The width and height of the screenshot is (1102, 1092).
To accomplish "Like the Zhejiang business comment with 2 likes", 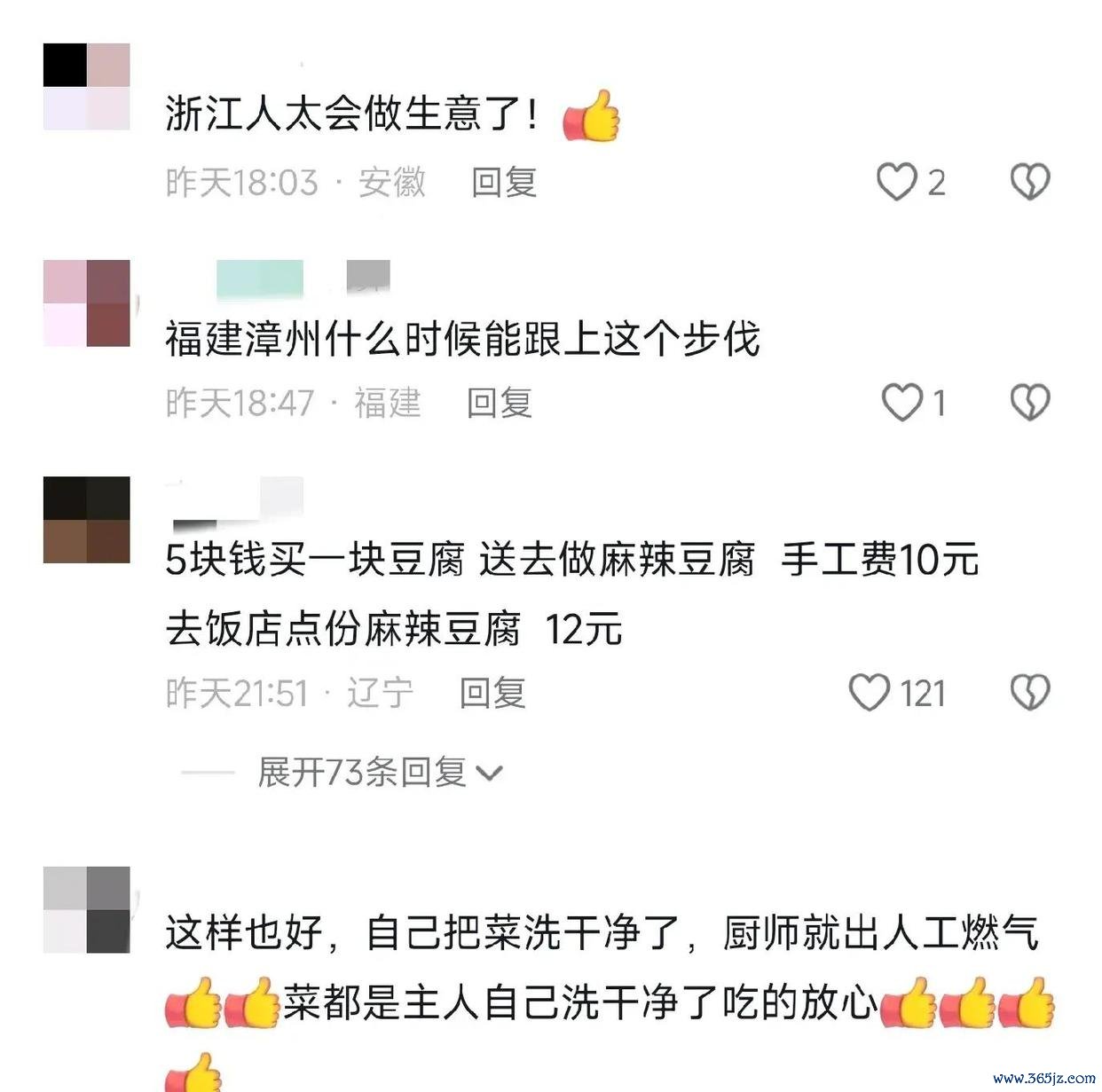I will 896,183.
